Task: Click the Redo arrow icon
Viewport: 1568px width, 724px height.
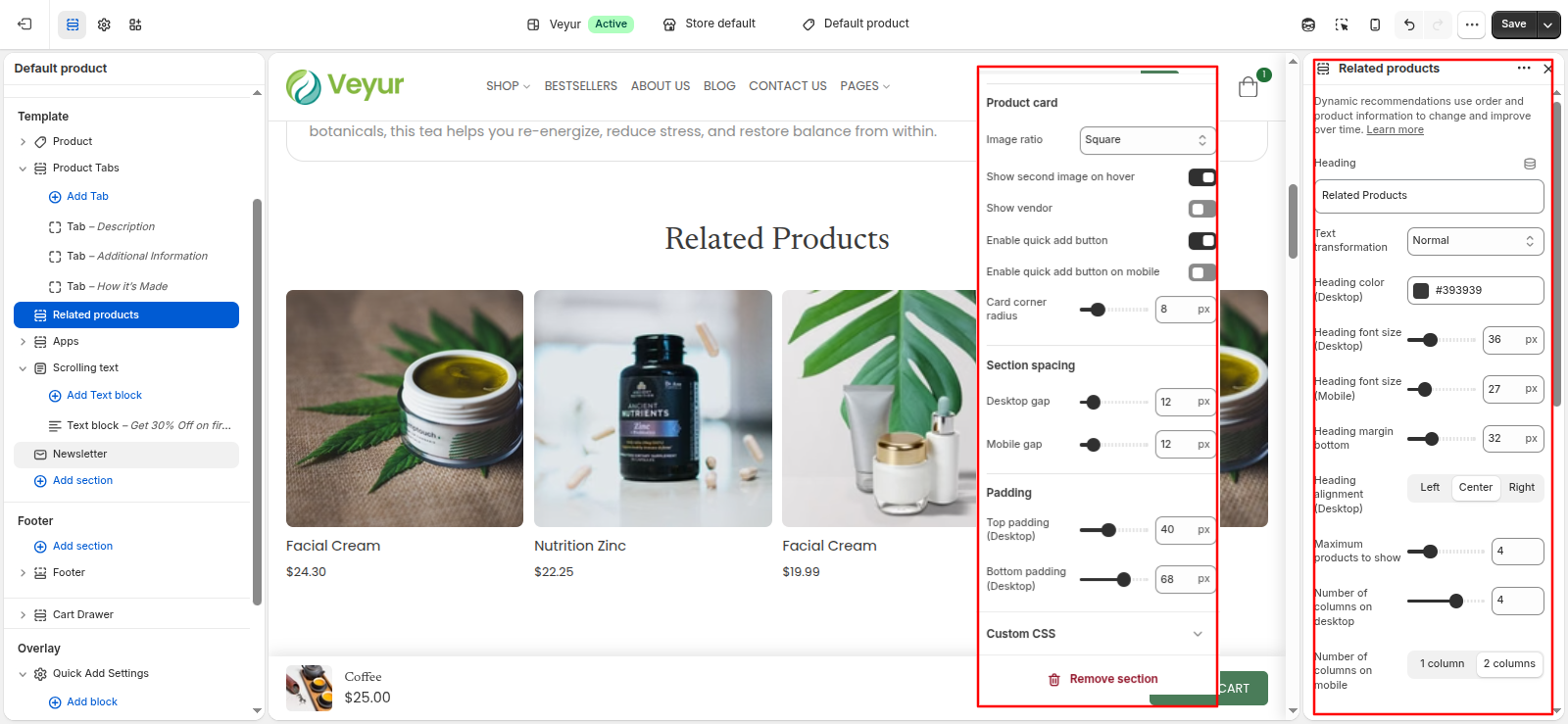Action: point(1439,24)
